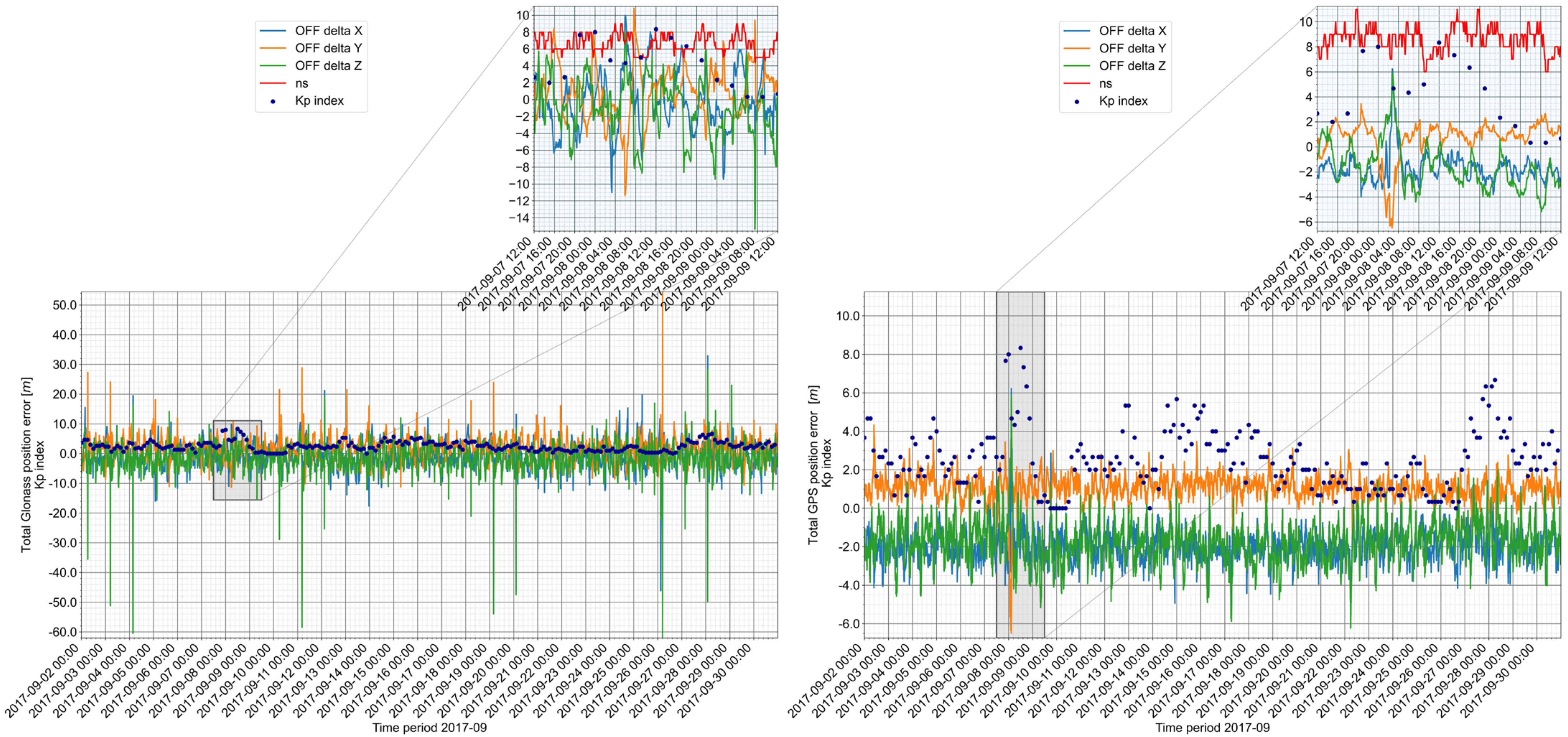Click the 'OFF delta Y' label in right legend
Image resolution: width=1568 pixels, height=737 pixels.
1132,48
